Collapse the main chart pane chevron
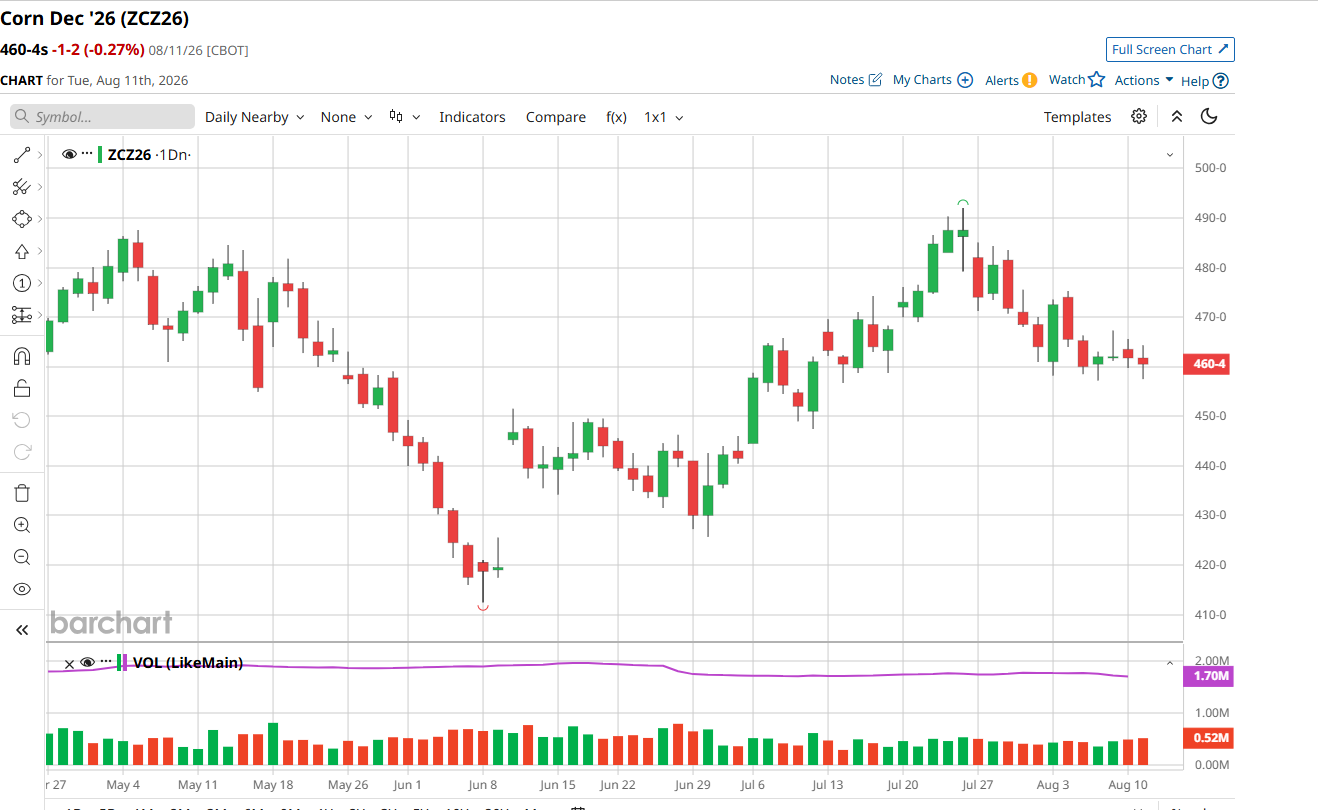1318x810 pixels. [x=1170, y=155]
